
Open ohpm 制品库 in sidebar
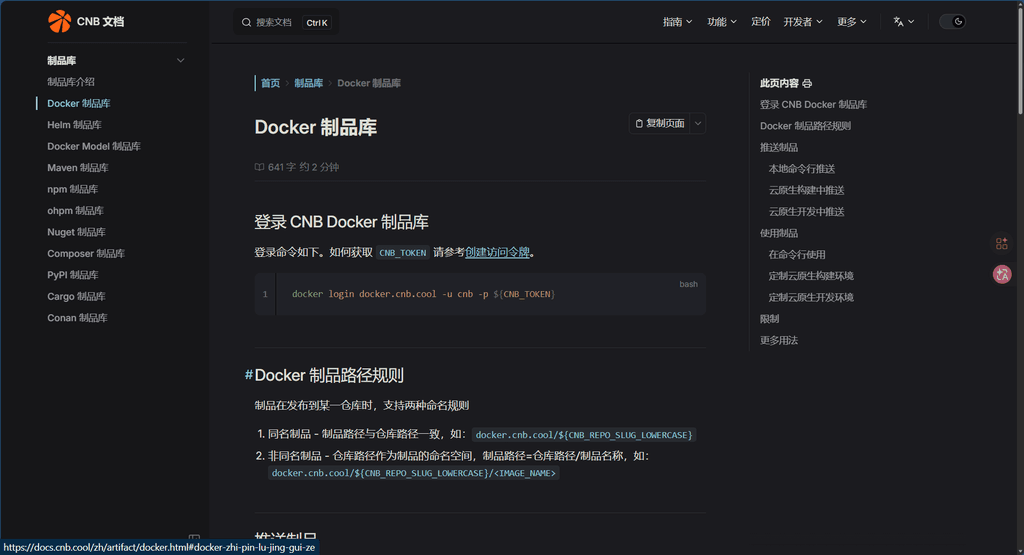(76, 210)
